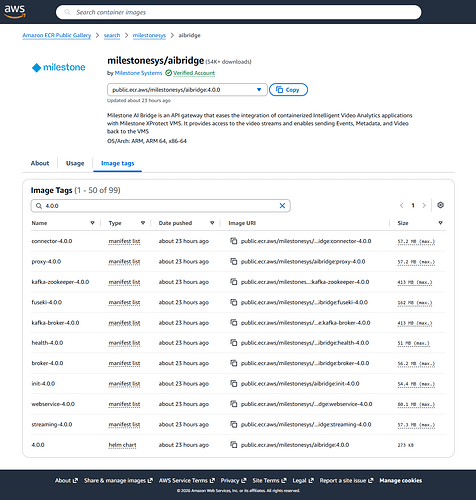Select the Image tags tab

(118, 163)
